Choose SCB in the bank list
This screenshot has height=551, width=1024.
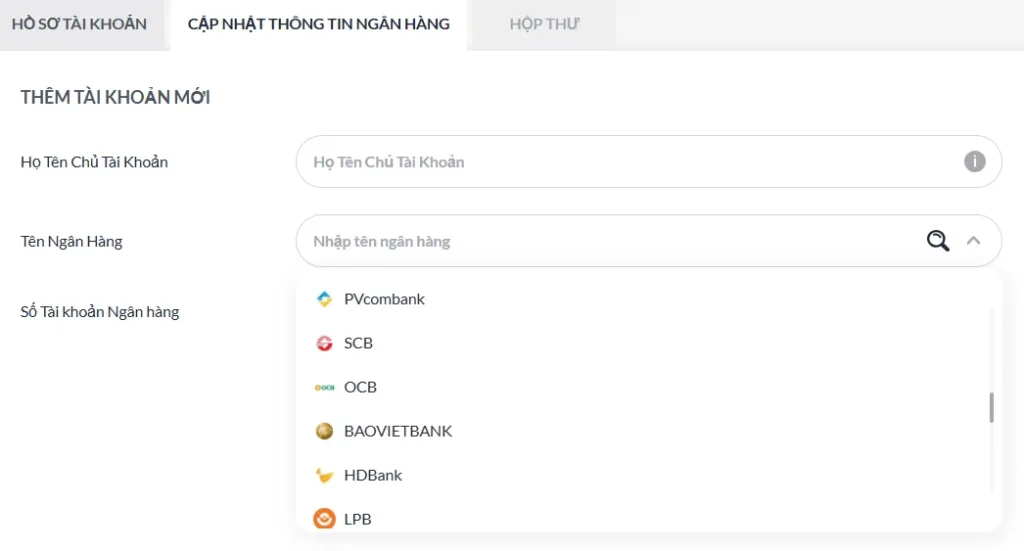(358, 343)
